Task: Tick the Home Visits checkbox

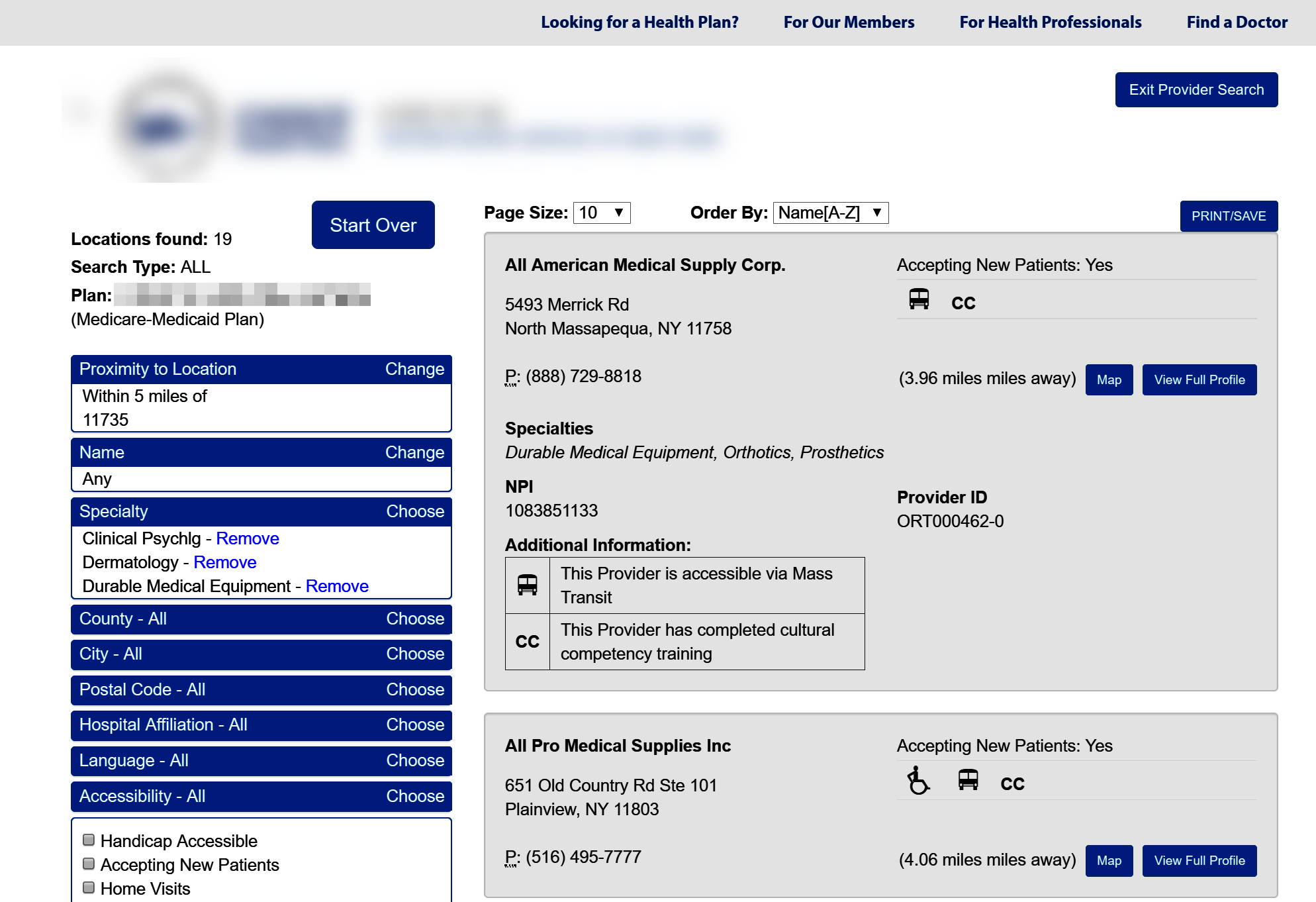Action: tap(89, 888)
